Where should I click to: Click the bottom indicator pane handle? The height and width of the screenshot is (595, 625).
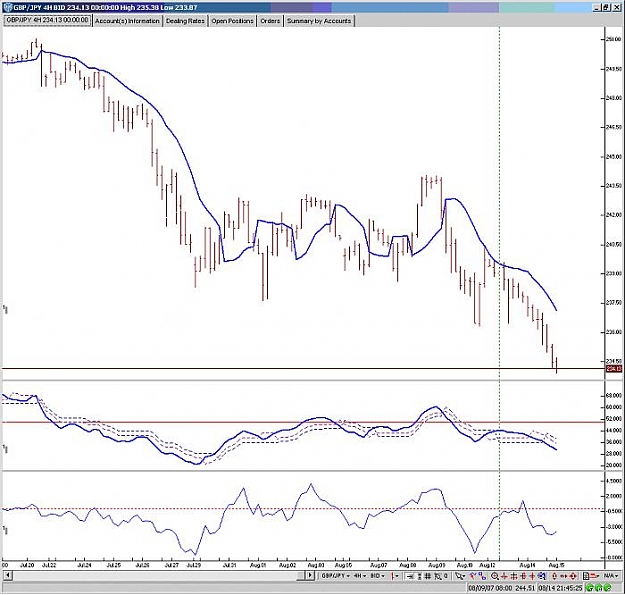(5, 530)
